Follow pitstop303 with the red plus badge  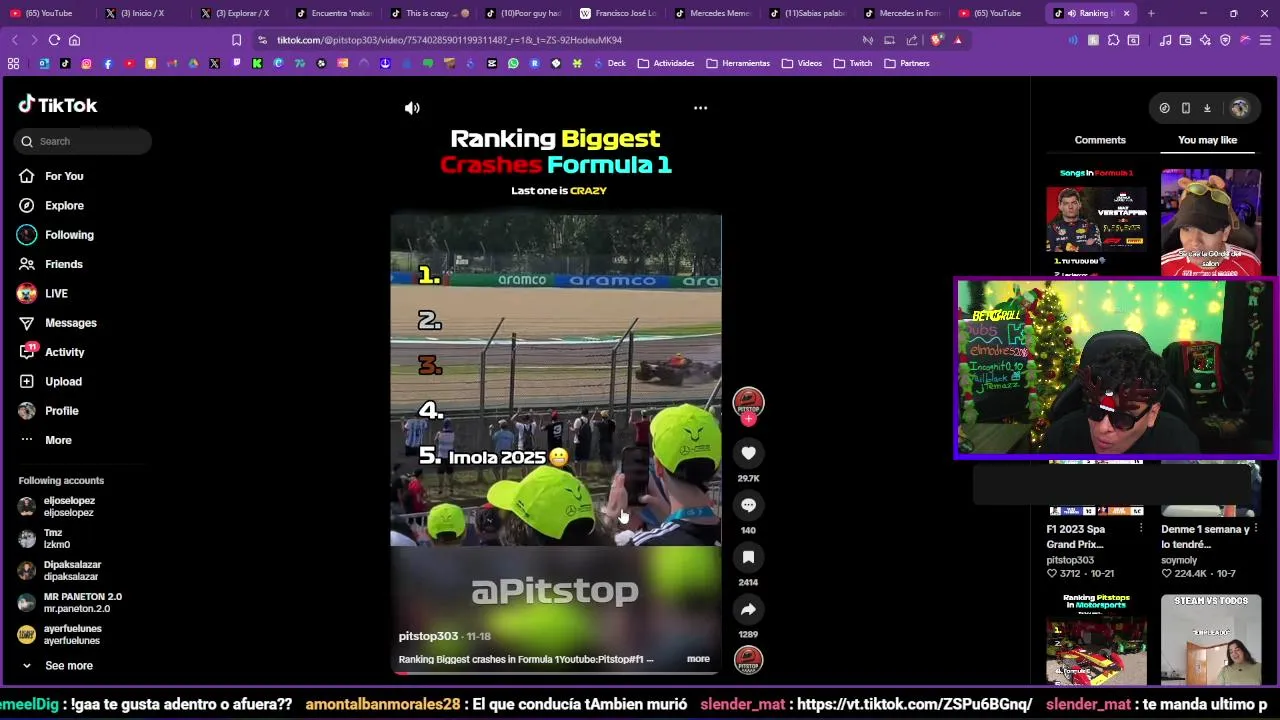(748, 420)
